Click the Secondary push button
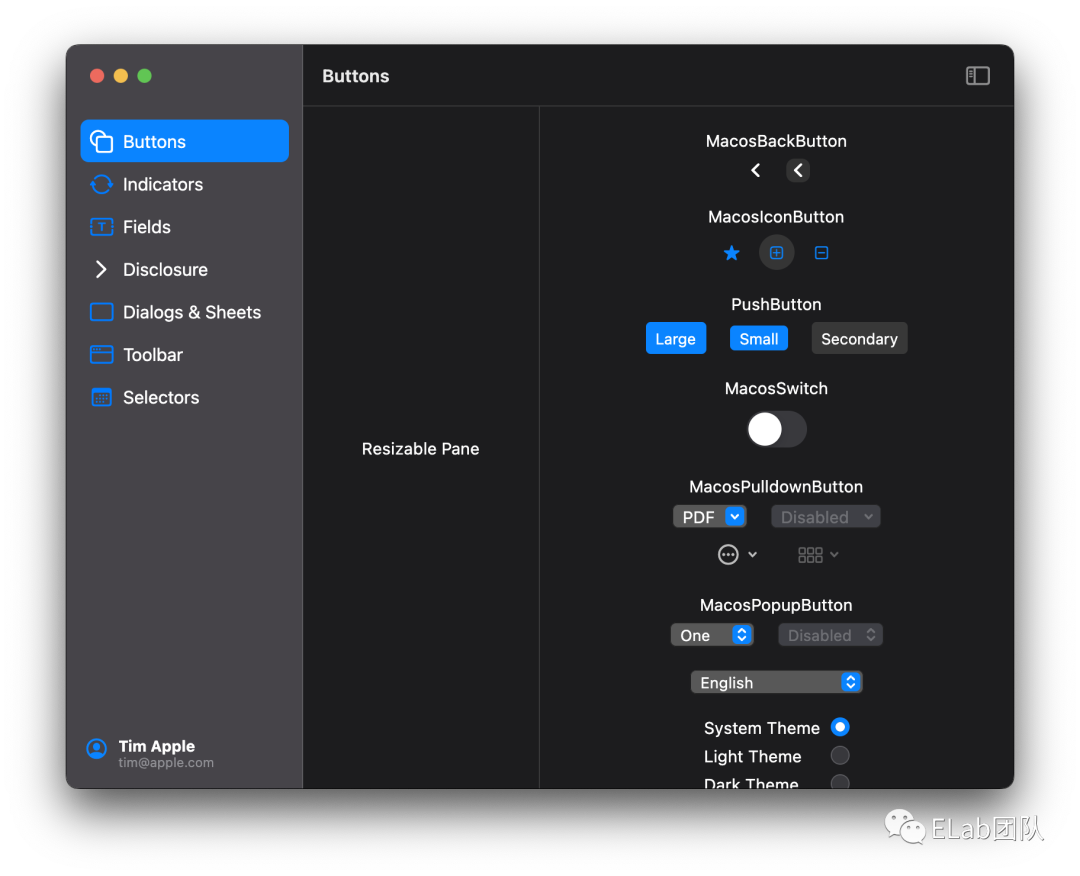Image resolution: width=1080 pixels, height=876 pixels. 859,338
